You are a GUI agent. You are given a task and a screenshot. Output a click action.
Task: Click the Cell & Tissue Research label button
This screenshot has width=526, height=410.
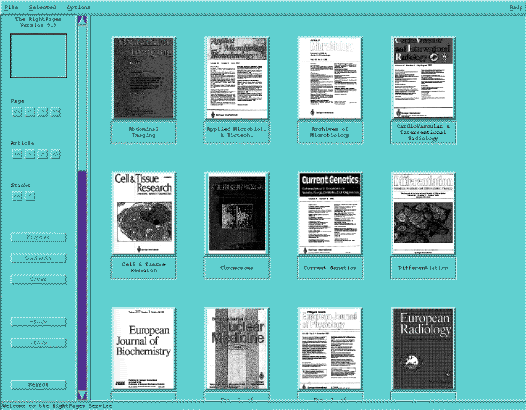(x=143, y=267)
